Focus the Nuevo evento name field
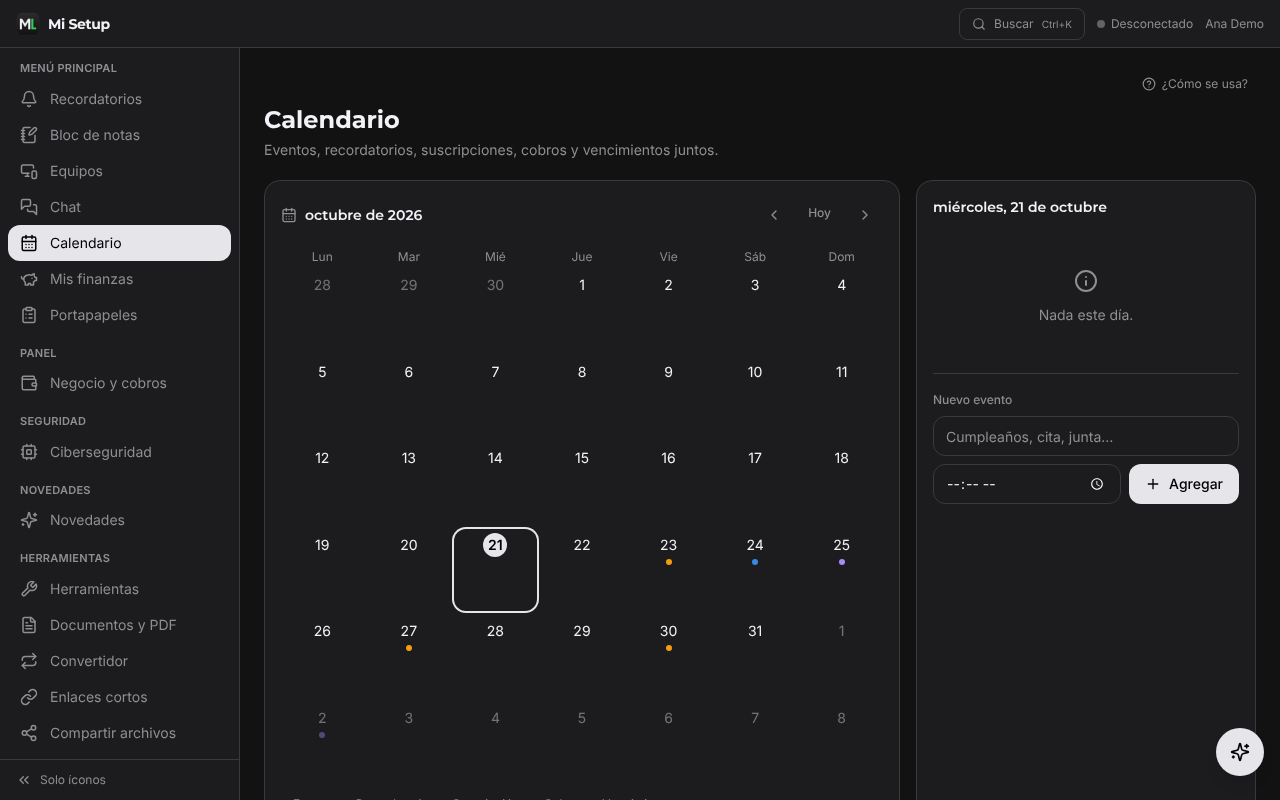 (x=1086, y=436)
